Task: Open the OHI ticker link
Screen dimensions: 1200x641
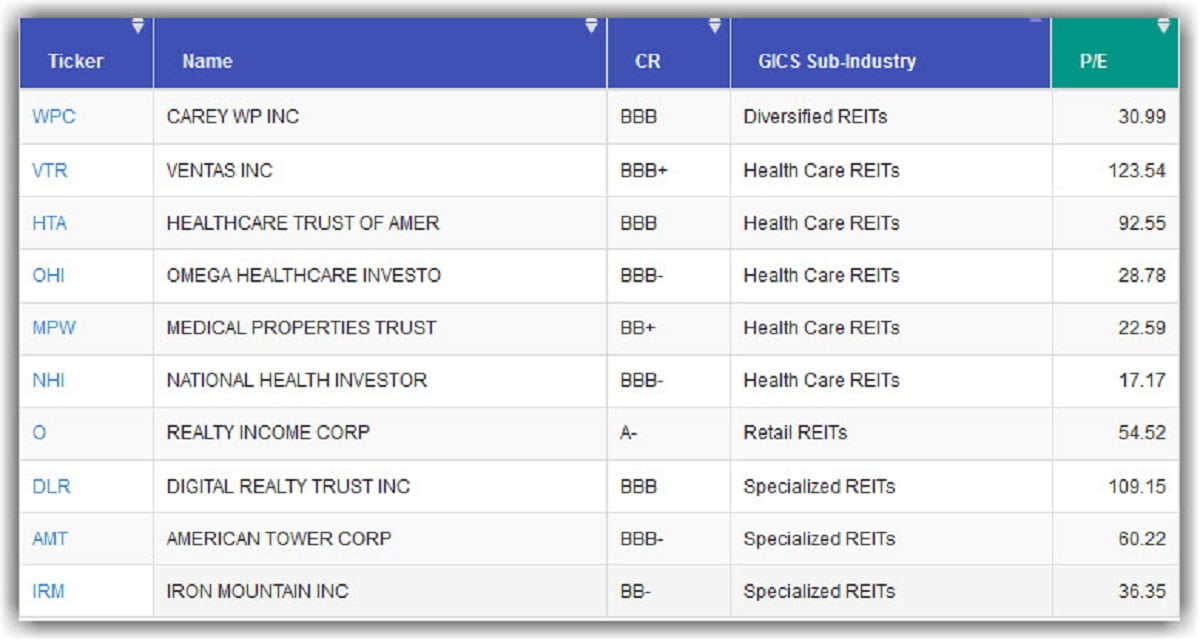Action: click(x=48, y=276)
